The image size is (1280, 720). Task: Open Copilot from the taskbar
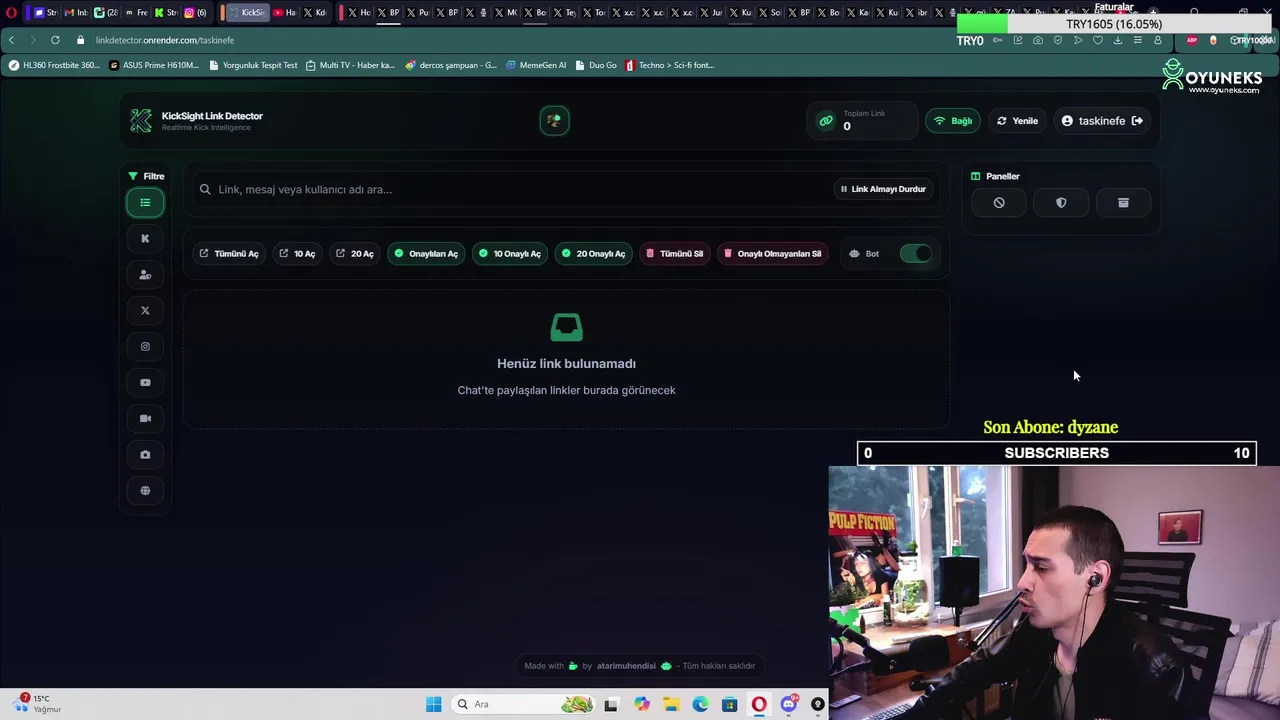641,705
